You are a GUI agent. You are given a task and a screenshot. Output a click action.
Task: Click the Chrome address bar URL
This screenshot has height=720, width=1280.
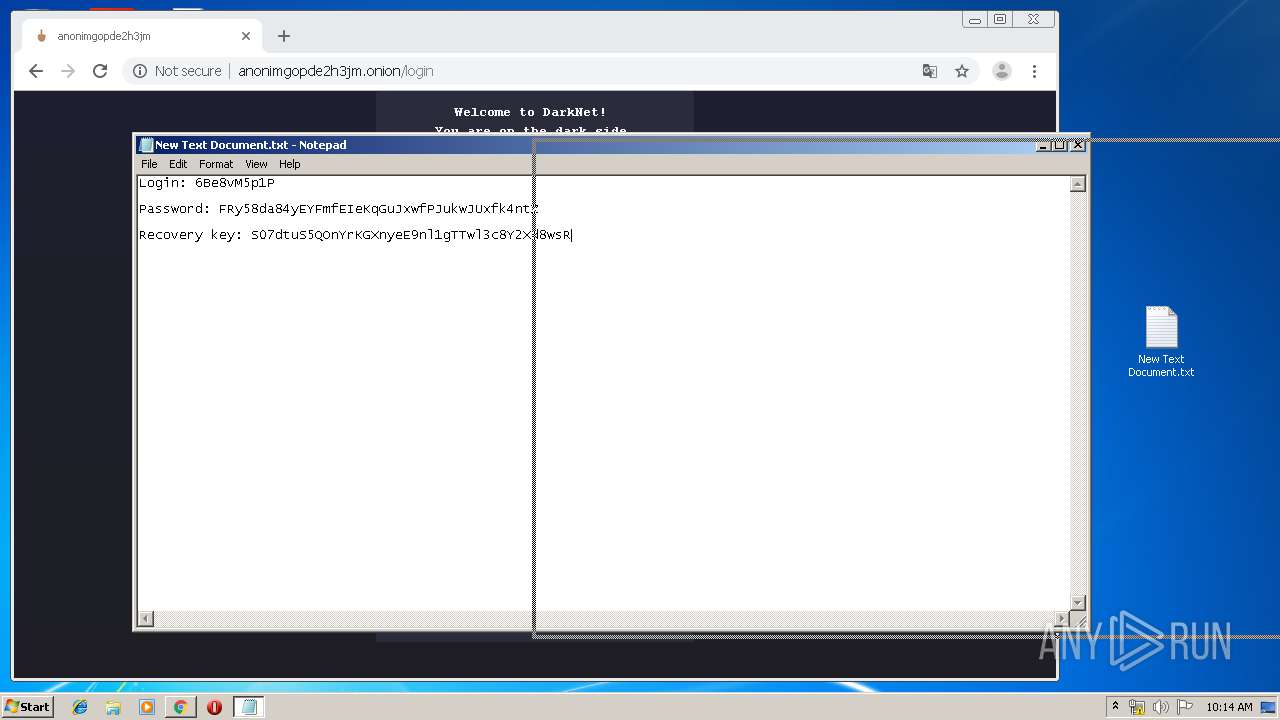tap(335, 71)
